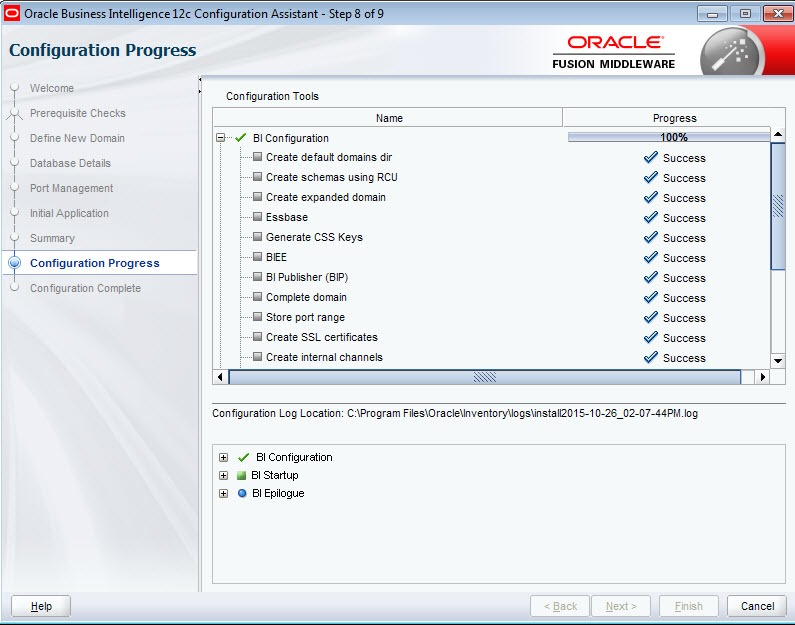Click the blue circle icon beside BI Epilogue

tap(242, 493)
